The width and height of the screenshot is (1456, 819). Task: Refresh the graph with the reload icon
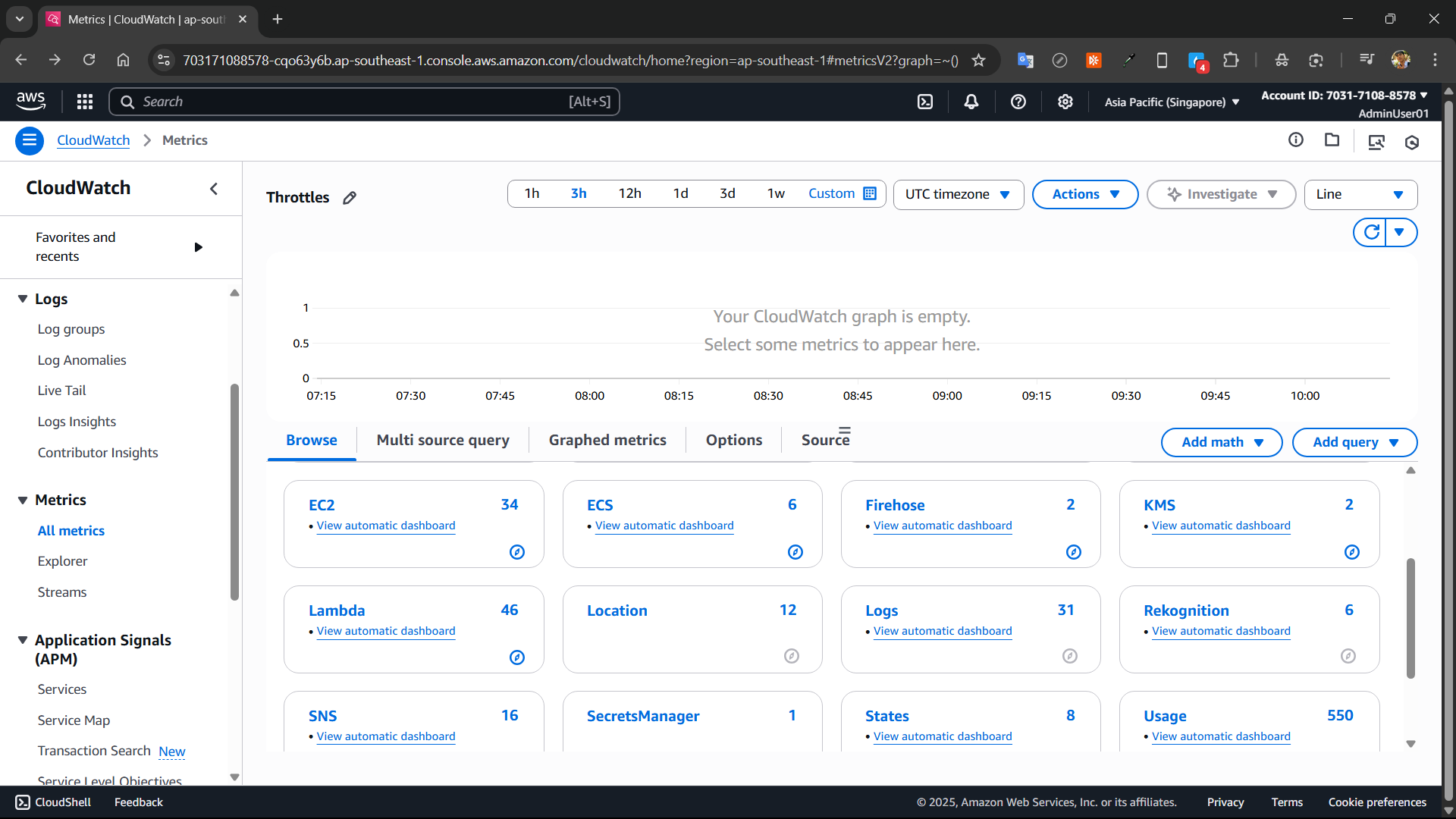pos(1370,232)
